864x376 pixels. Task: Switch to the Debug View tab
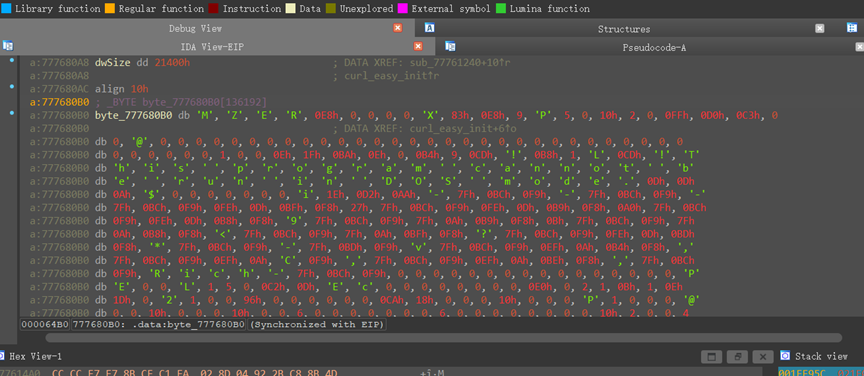(x=195, y=29)
